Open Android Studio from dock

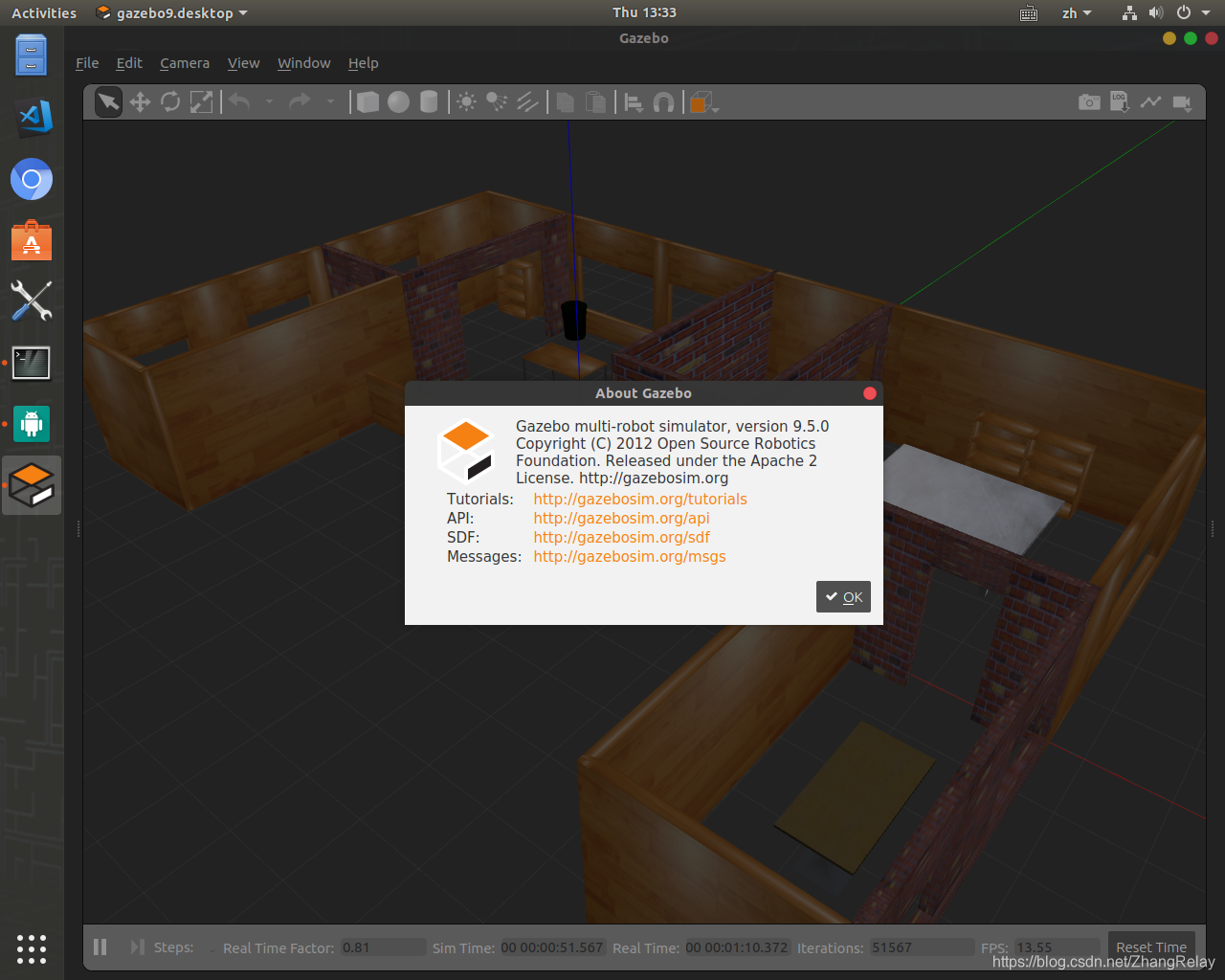coord(32,424)
